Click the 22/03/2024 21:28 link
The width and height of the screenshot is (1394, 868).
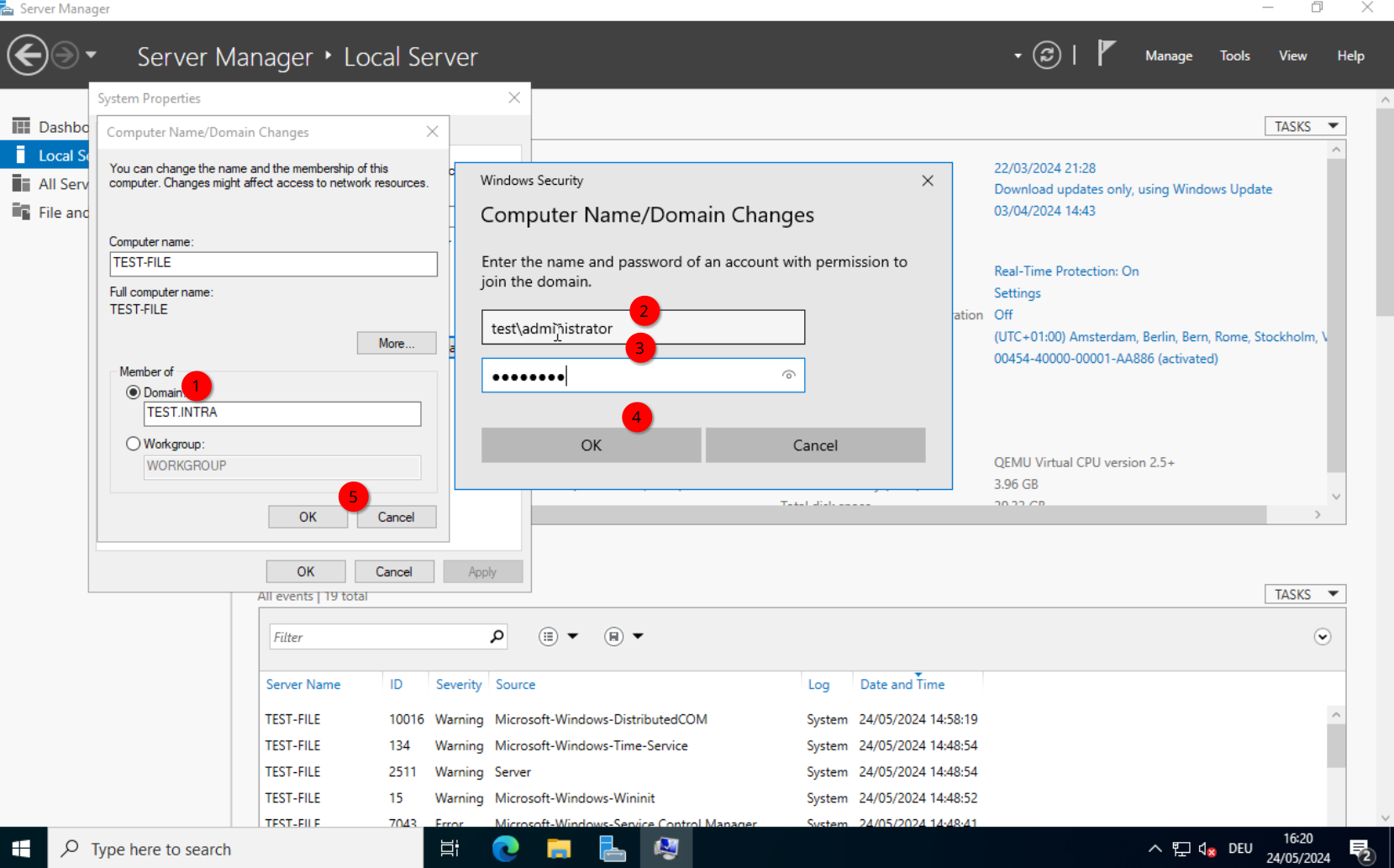click(1044, 168)
